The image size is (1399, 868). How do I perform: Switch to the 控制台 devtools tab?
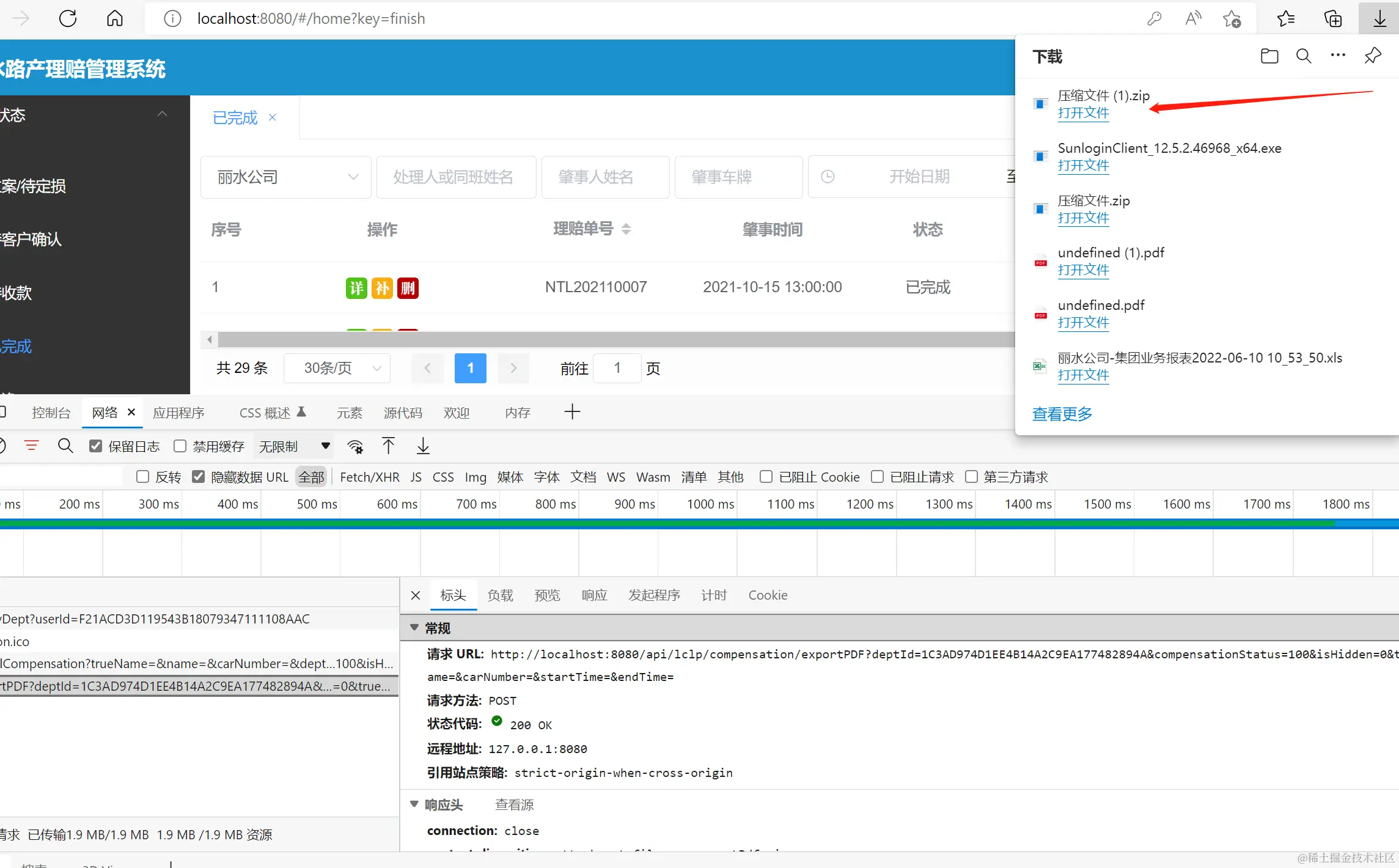click(x=51, y=413)
